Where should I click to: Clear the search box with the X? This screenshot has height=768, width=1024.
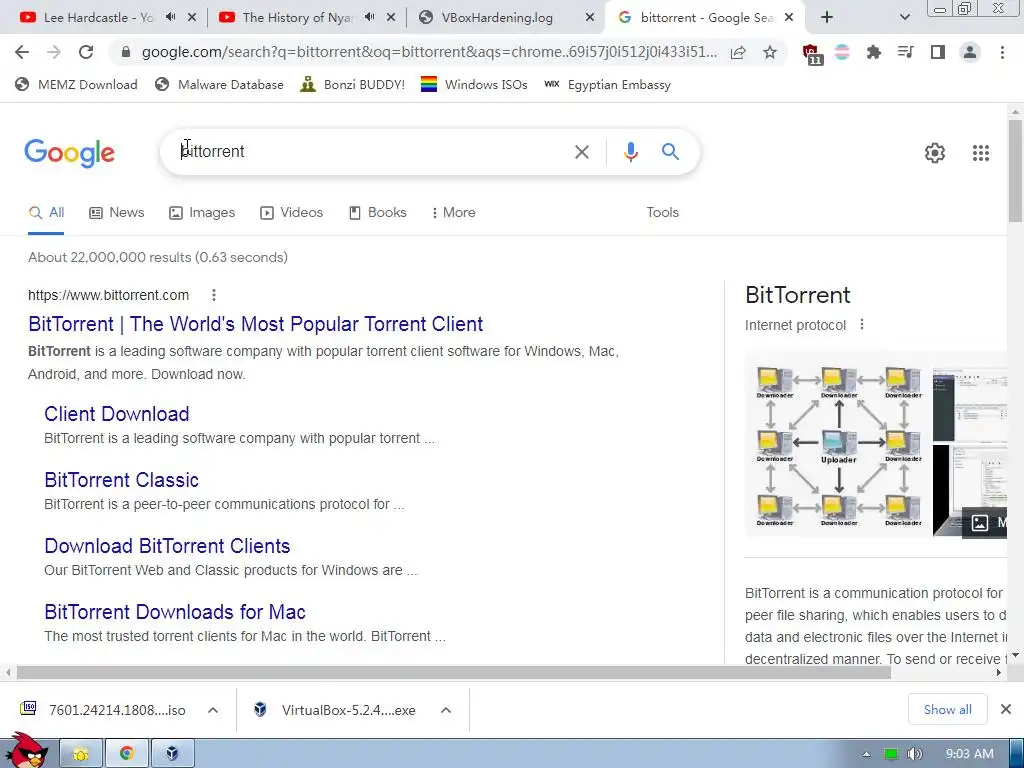click(581, 152)
